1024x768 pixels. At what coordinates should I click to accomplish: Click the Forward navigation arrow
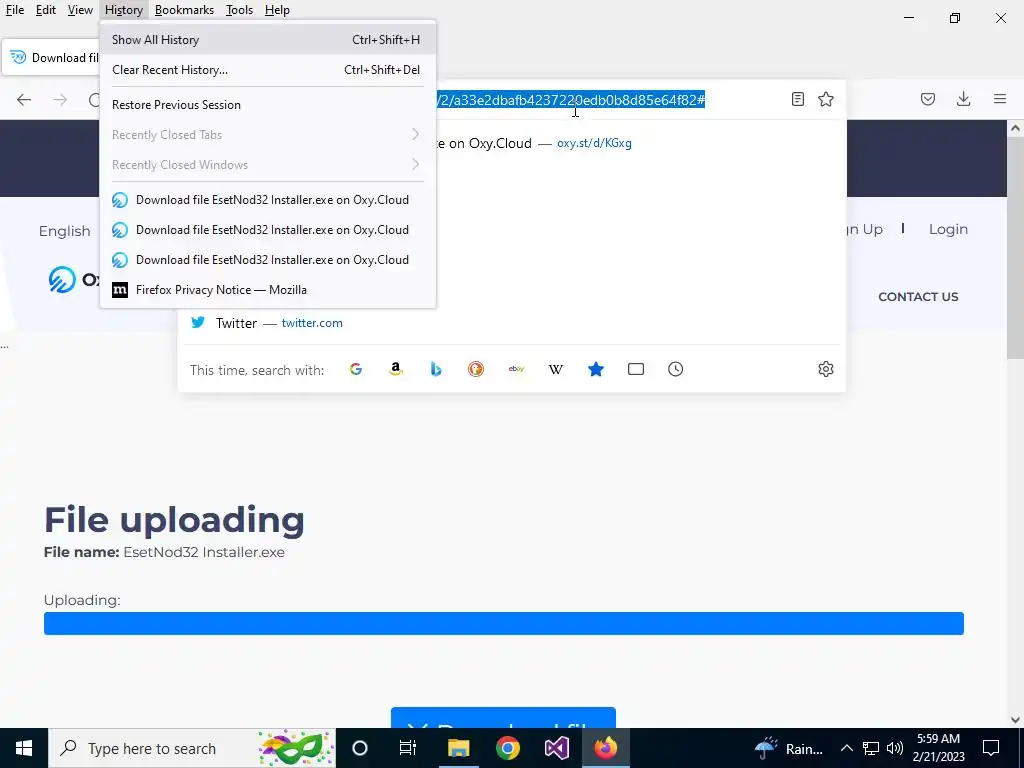60,99
